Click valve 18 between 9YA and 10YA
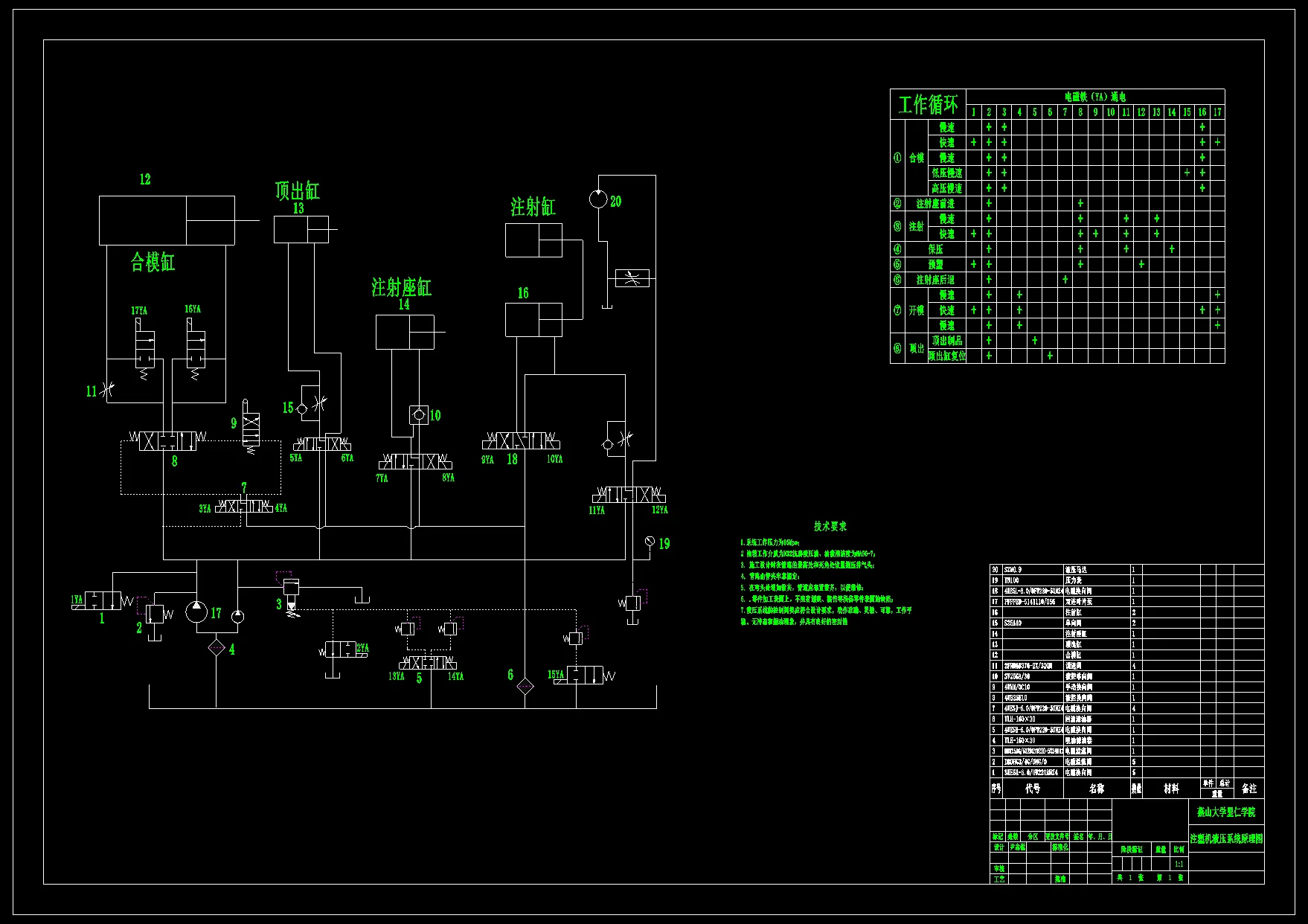Screen dimensions: 1308x924 tap(521, 441)
